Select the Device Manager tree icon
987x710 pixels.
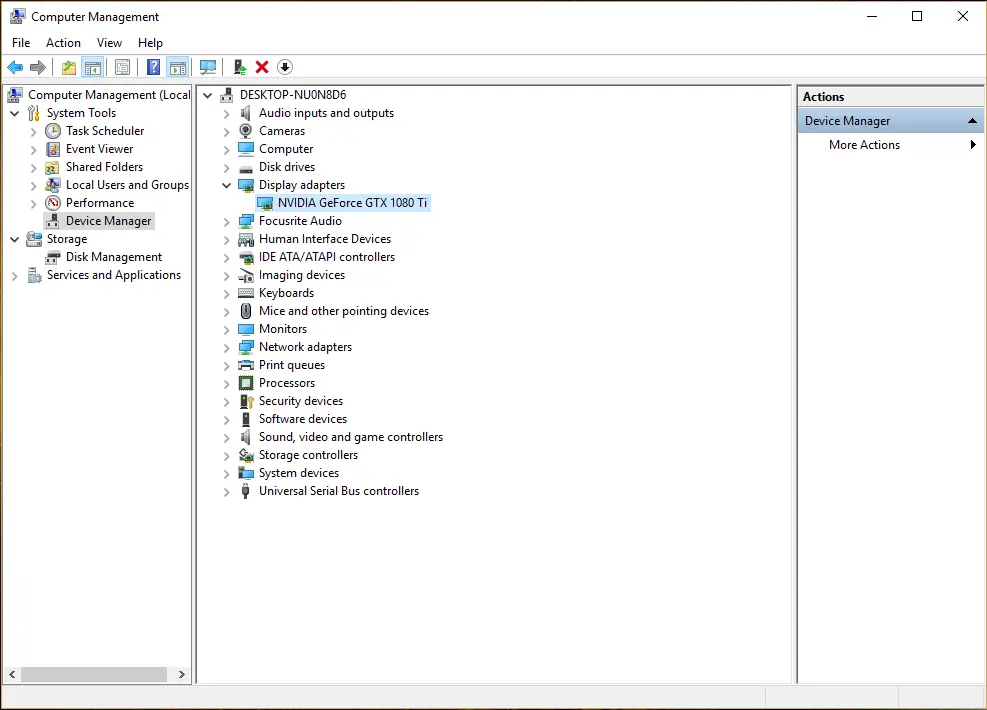(53, 221)
